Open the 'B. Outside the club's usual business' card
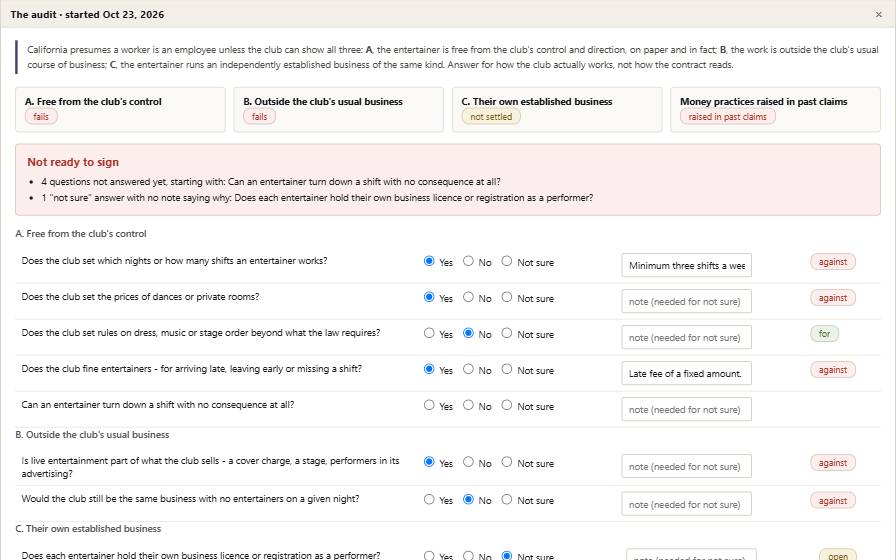 (338, 109)
